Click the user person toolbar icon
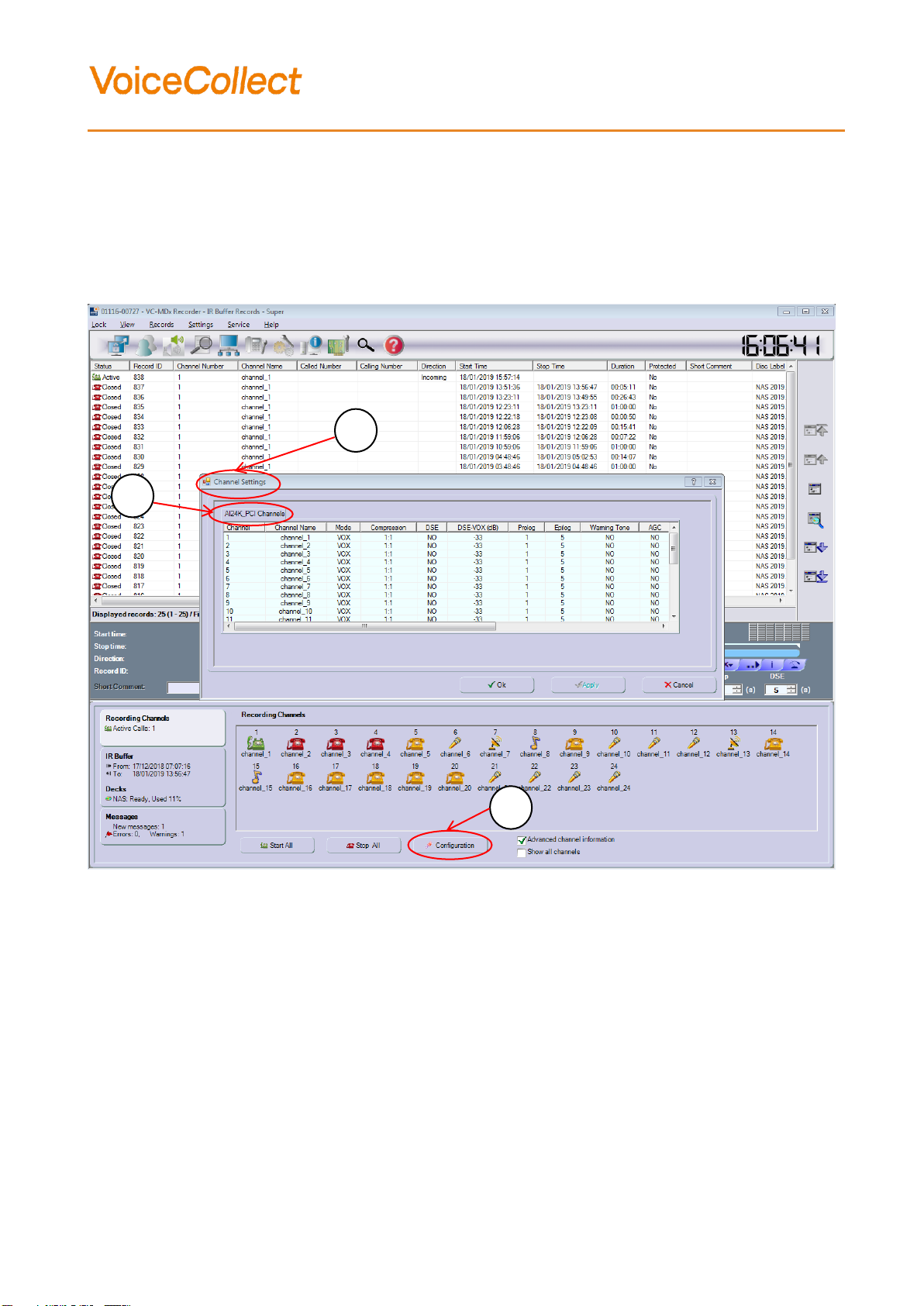This screenshot has width=924, height=1306. tap(146, 345)
